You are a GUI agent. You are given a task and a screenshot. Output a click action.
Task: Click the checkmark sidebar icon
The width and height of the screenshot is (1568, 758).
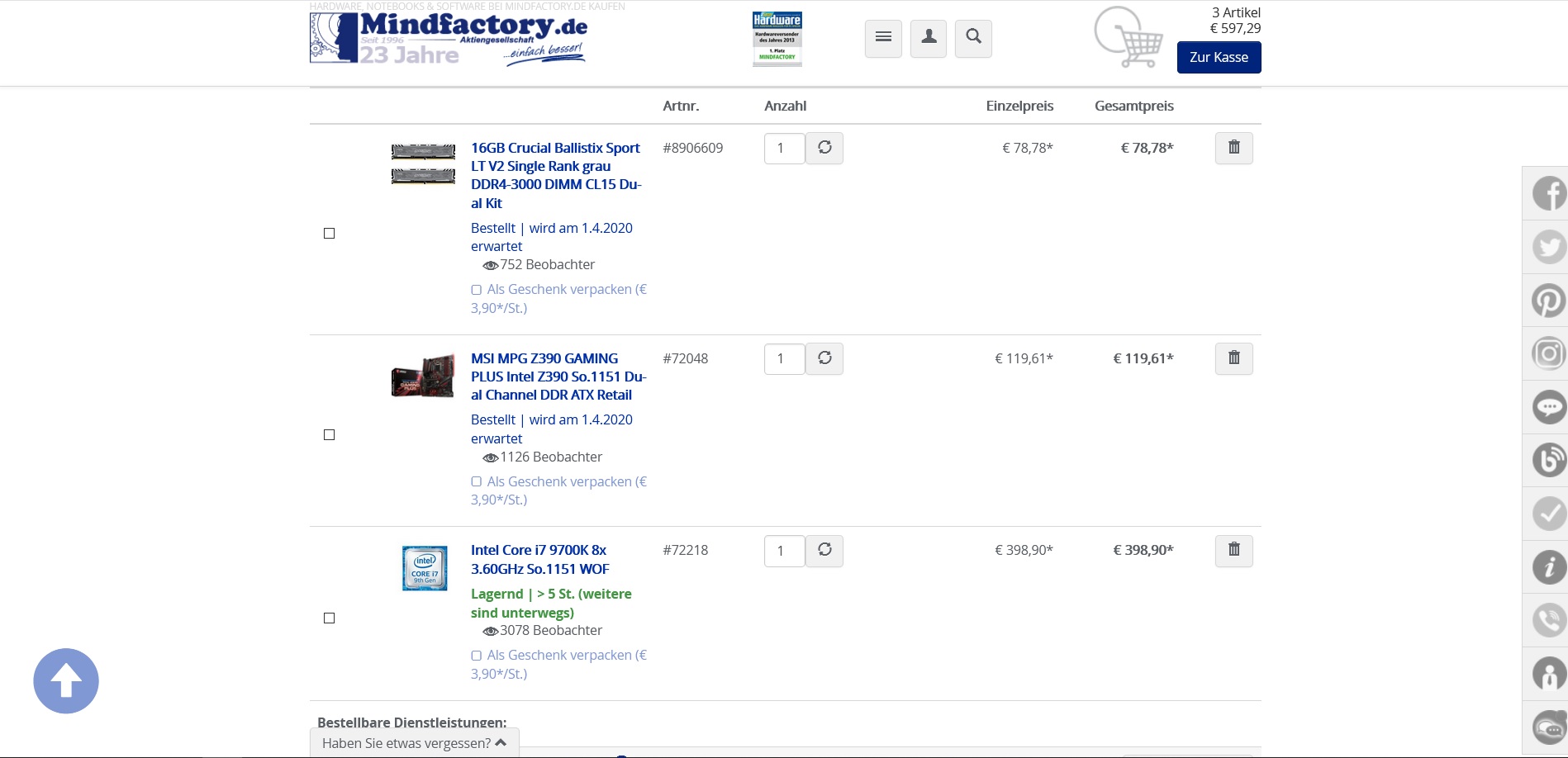1549,514
